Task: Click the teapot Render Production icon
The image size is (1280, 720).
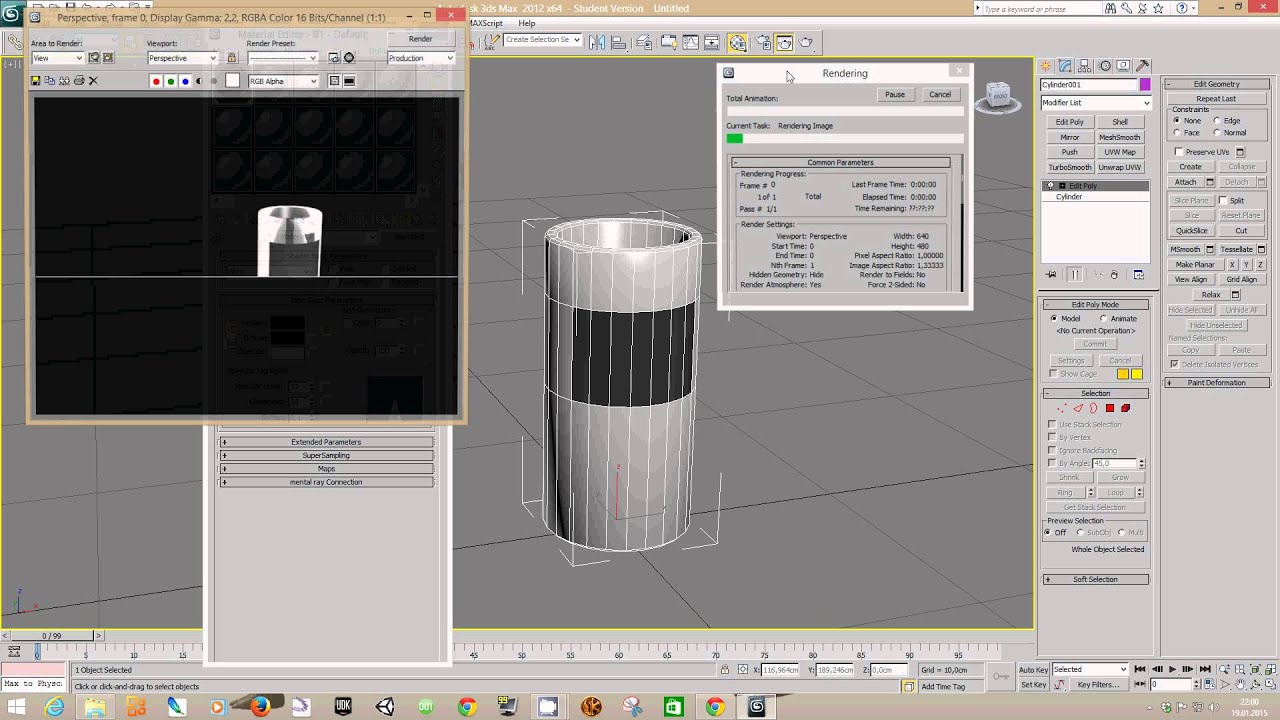Action: pos(807,42)
